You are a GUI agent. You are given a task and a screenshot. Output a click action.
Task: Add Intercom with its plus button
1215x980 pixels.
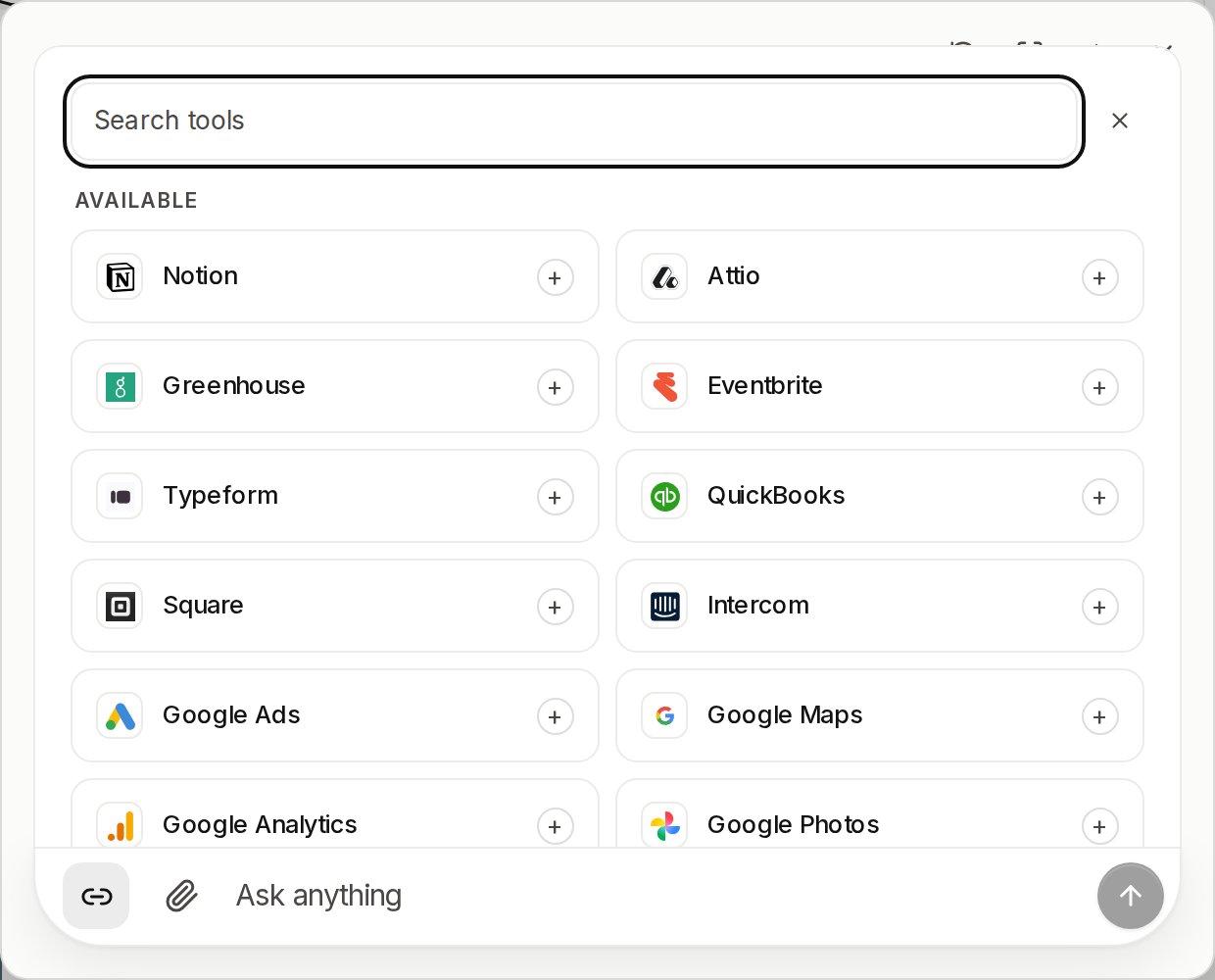[x=1100, y=607]
